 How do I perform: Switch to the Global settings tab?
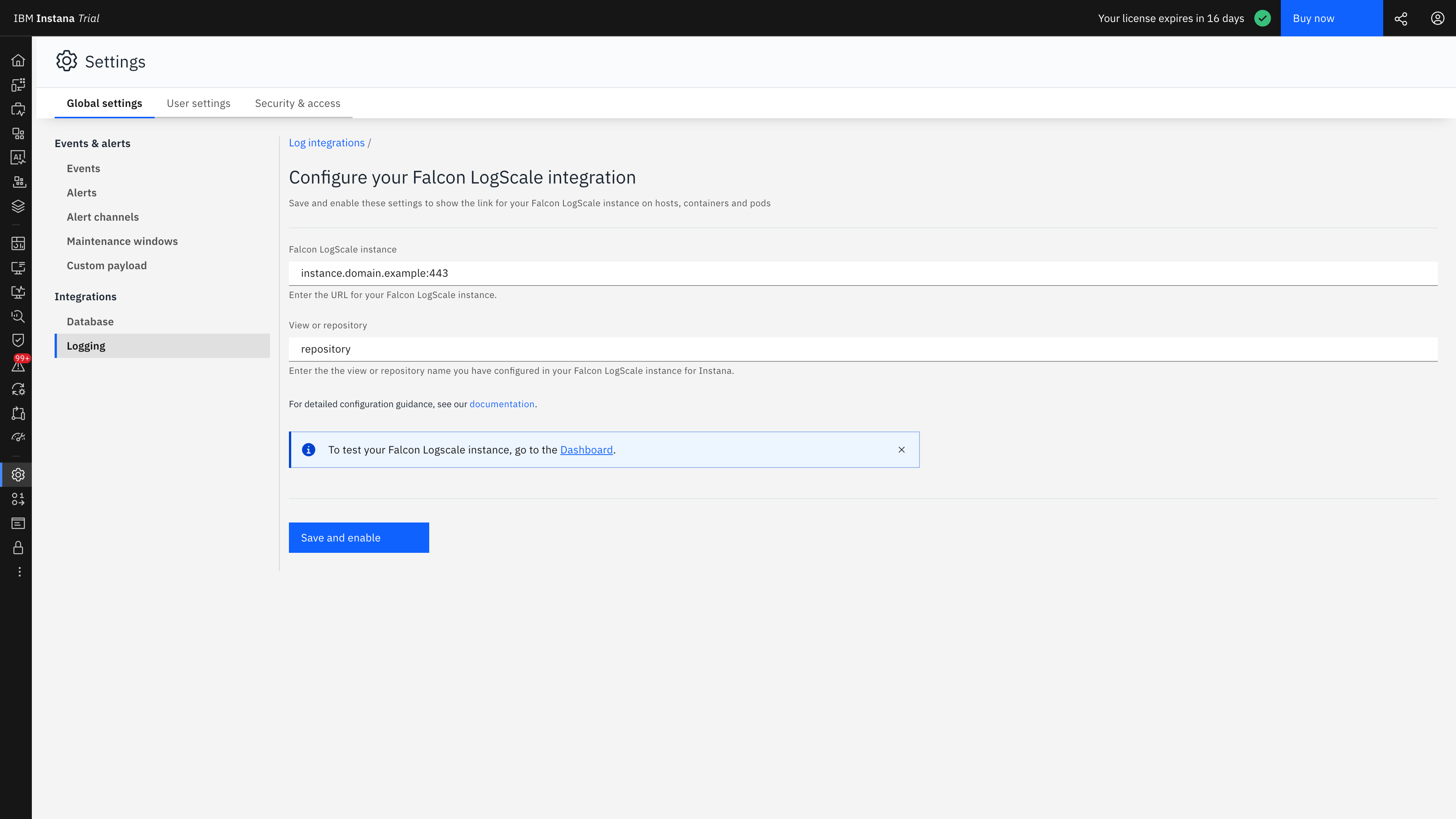(105, 104)
